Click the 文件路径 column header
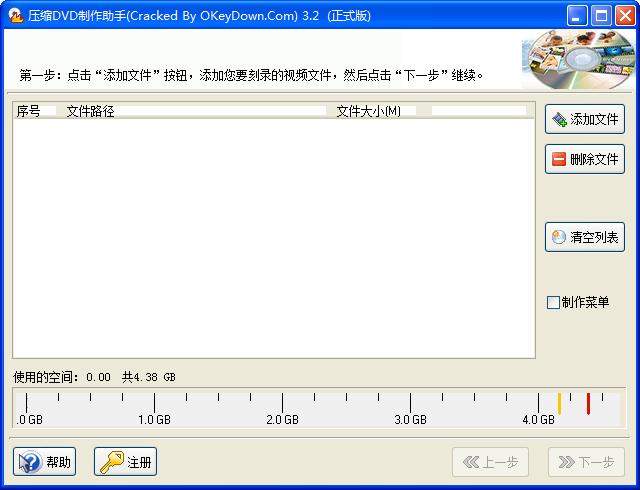 (195, 111)
